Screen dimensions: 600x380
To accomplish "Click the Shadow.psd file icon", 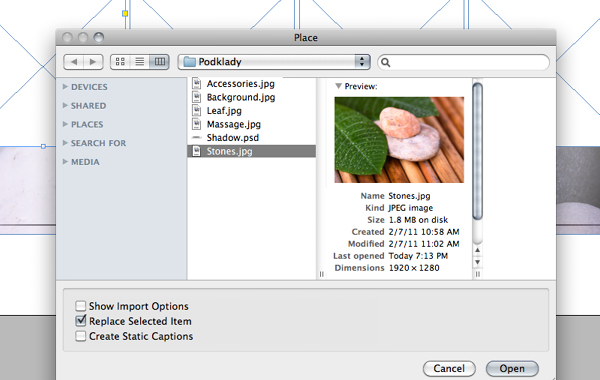I will pos(196,137).
